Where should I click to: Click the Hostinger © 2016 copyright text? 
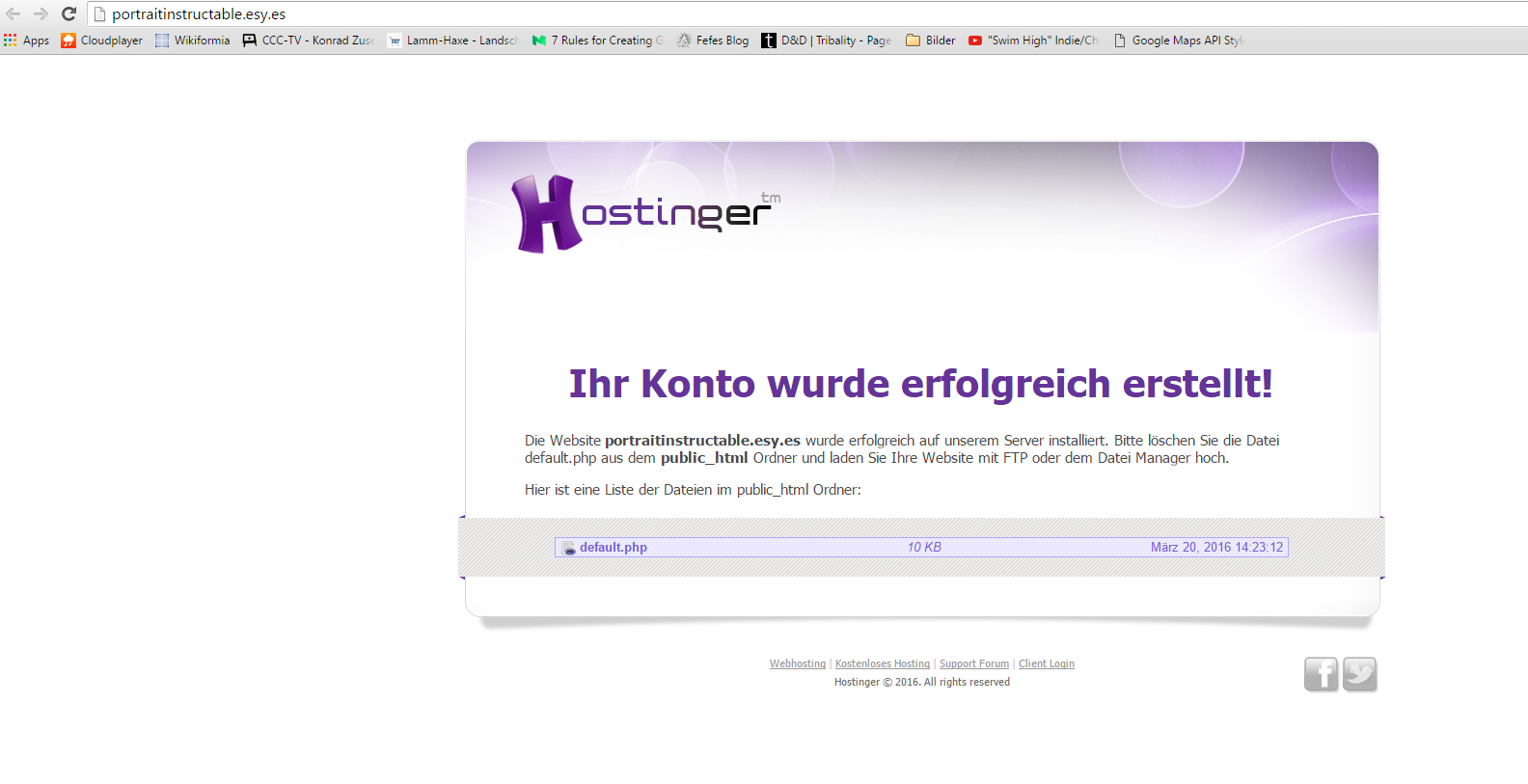922,682
